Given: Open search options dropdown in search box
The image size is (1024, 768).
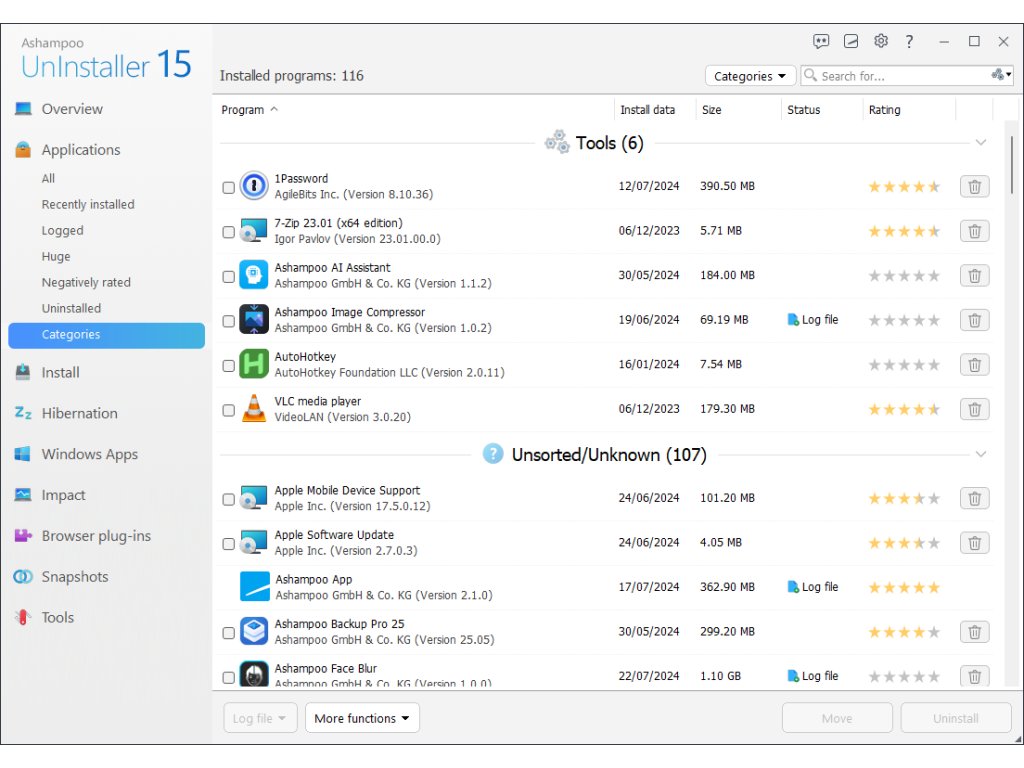Looking at the screenshot, I should tap(1001, 74).
